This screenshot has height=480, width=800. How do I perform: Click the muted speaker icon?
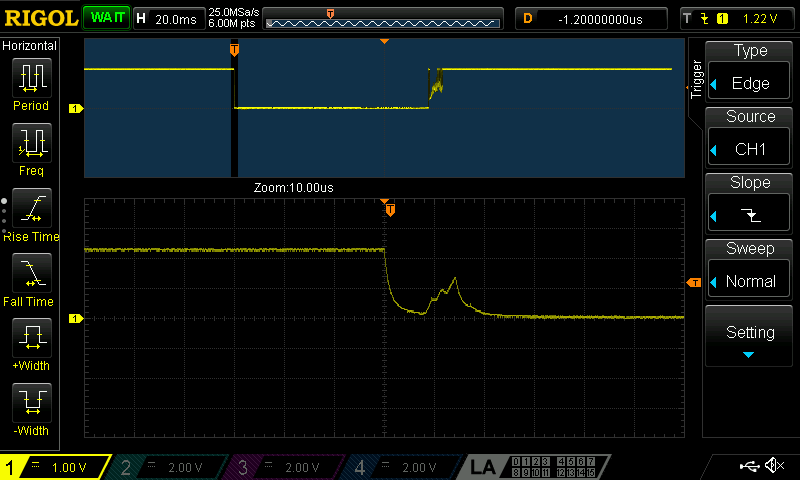[x=774, y=466]
